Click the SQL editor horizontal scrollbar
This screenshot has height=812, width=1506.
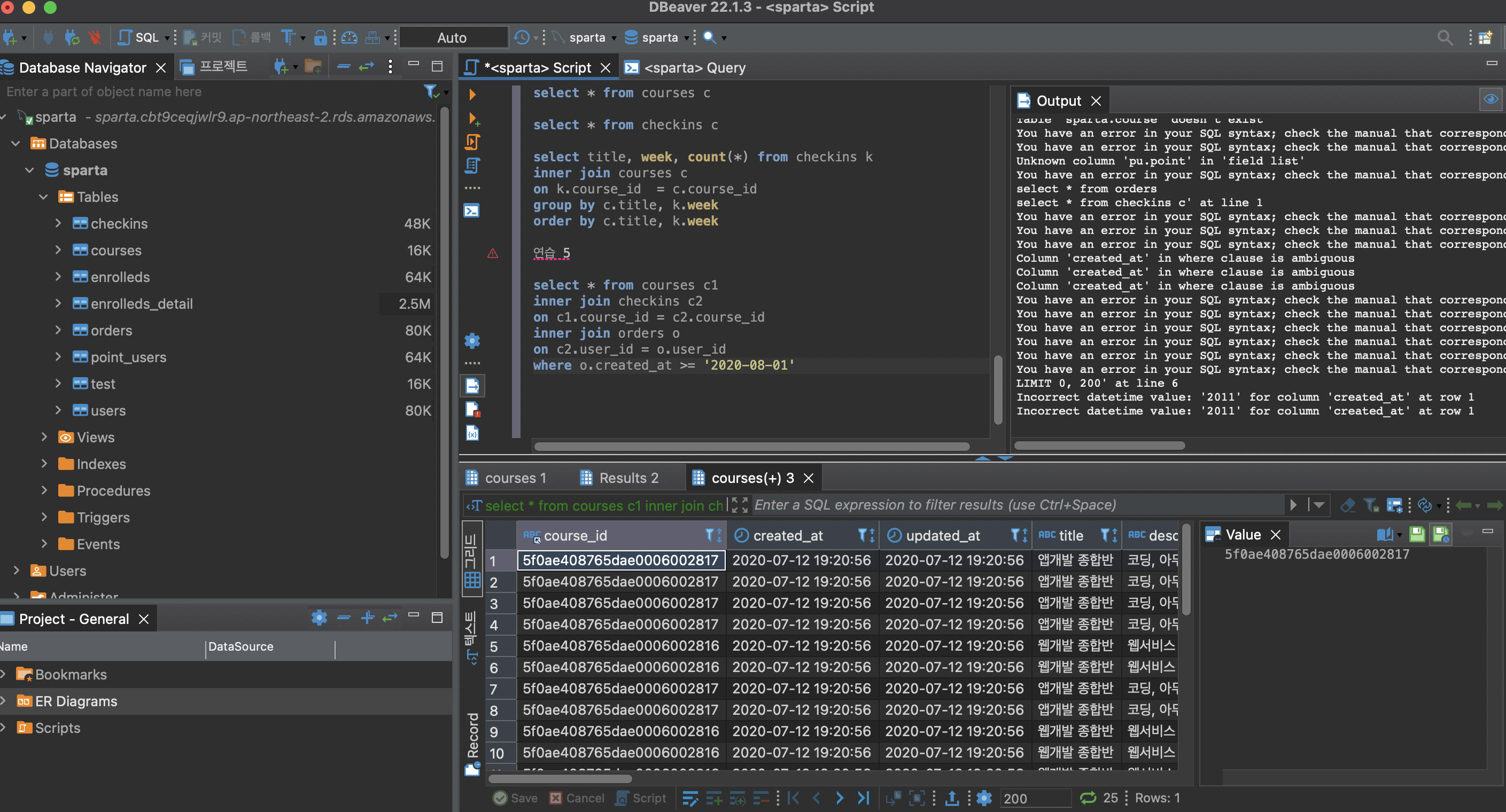coord(752,447)
